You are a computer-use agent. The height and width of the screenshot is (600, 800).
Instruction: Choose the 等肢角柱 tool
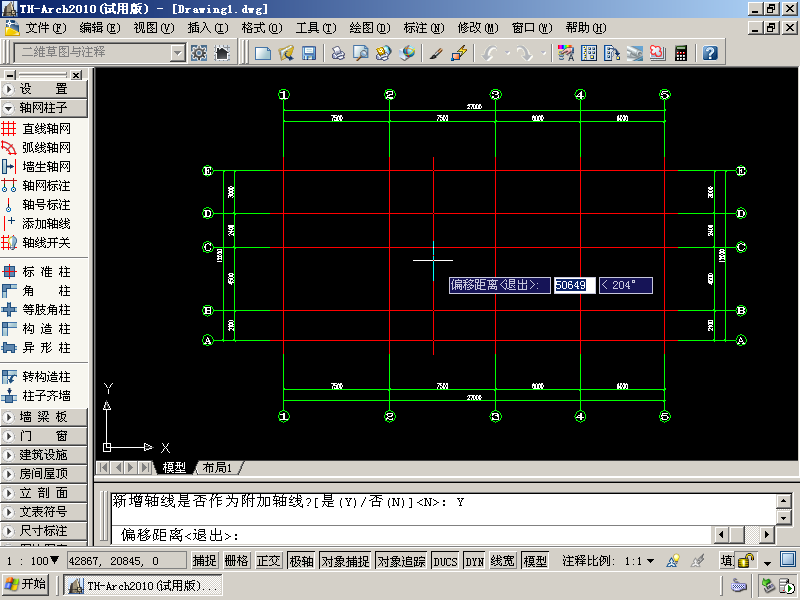click(37, 310)
